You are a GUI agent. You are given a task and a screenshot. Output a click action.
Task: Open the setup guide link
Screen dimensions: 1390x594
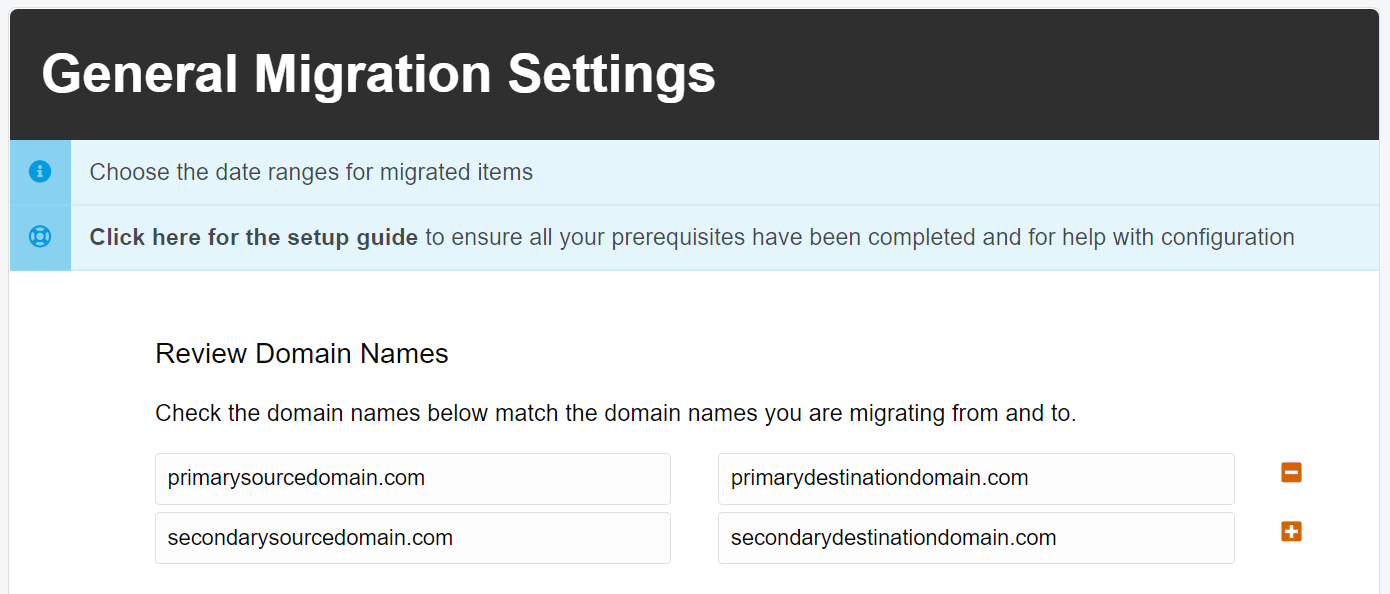point(254,237)
